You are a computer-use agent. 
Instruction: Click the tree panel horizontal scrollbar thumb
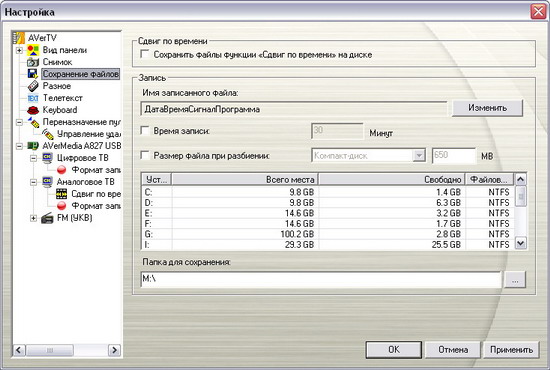[x=50, y=350]
